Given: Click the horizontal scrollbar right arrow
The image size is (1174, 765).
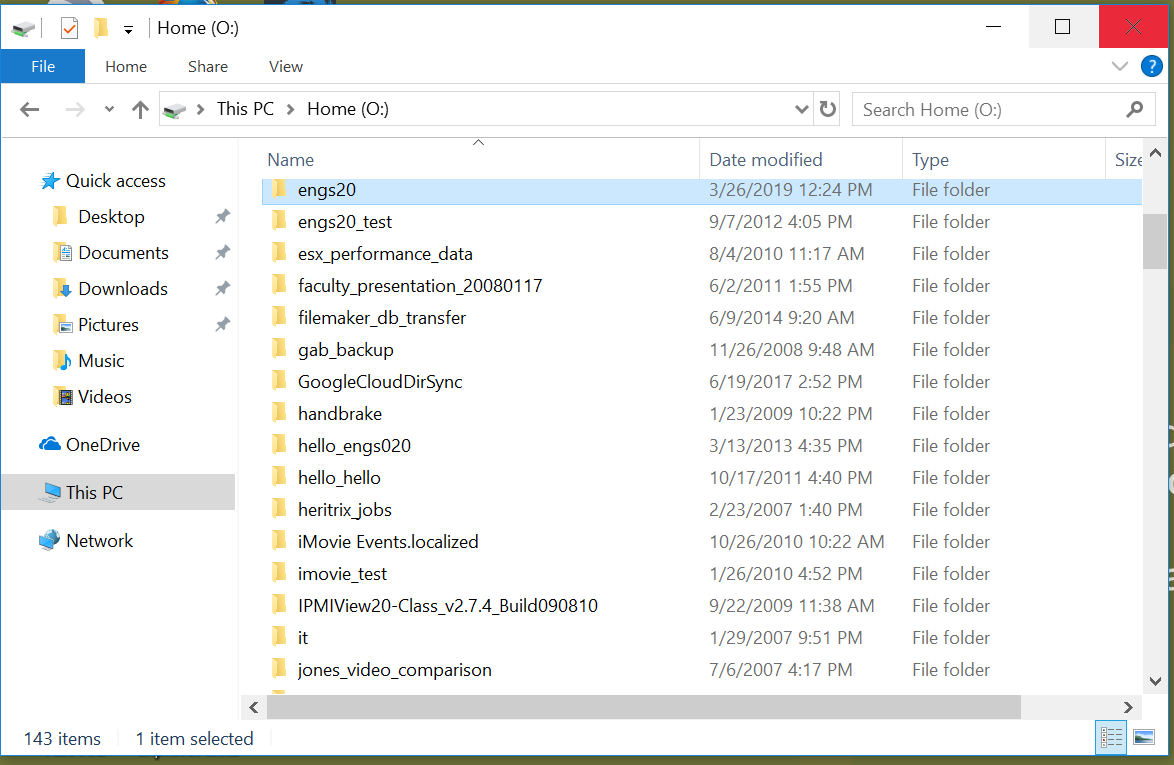Looking at the screenshot, I should 1128,707.
